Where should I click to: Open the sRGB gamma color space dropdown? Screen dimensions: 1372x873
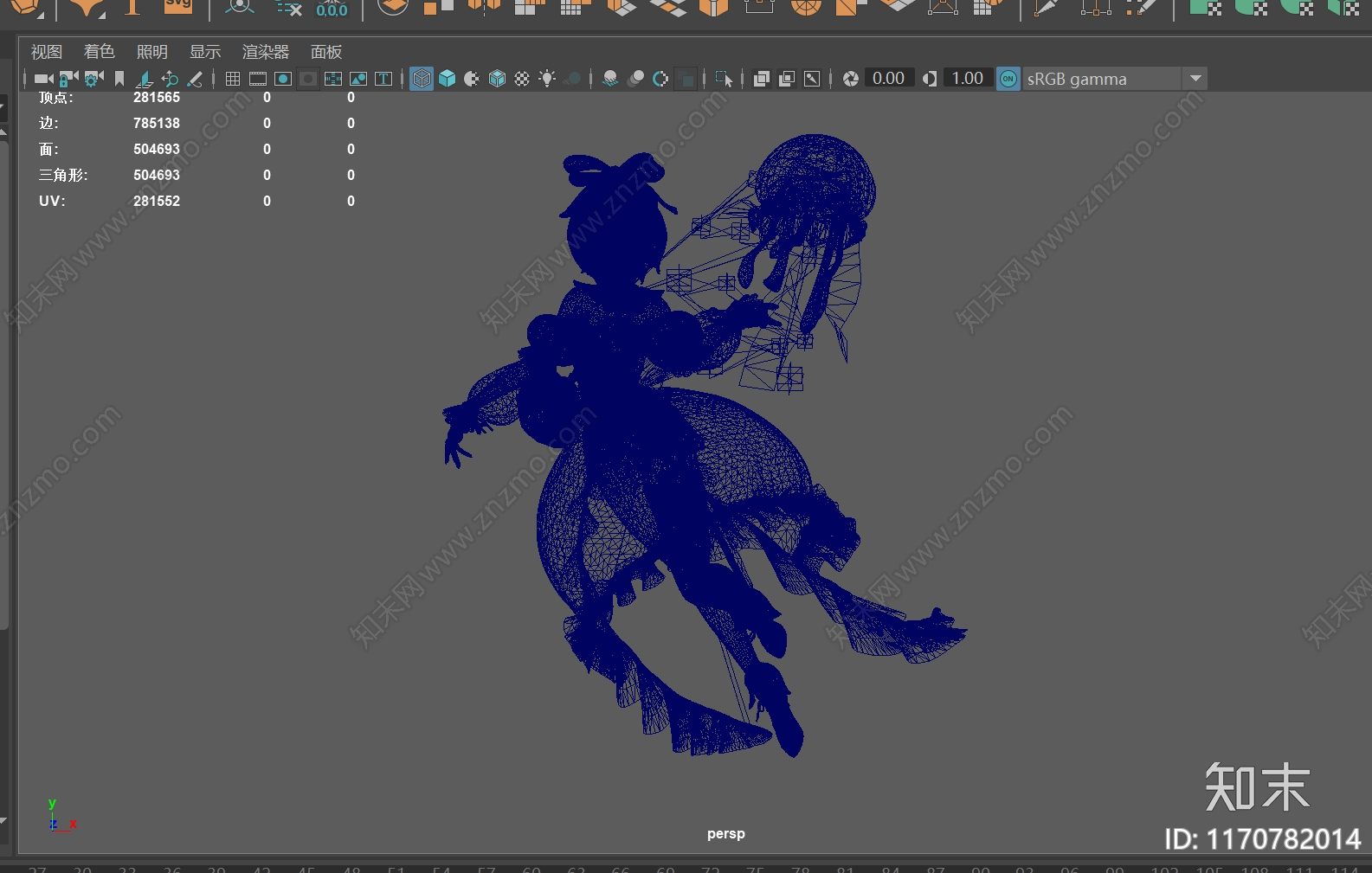click(1115, 79)
